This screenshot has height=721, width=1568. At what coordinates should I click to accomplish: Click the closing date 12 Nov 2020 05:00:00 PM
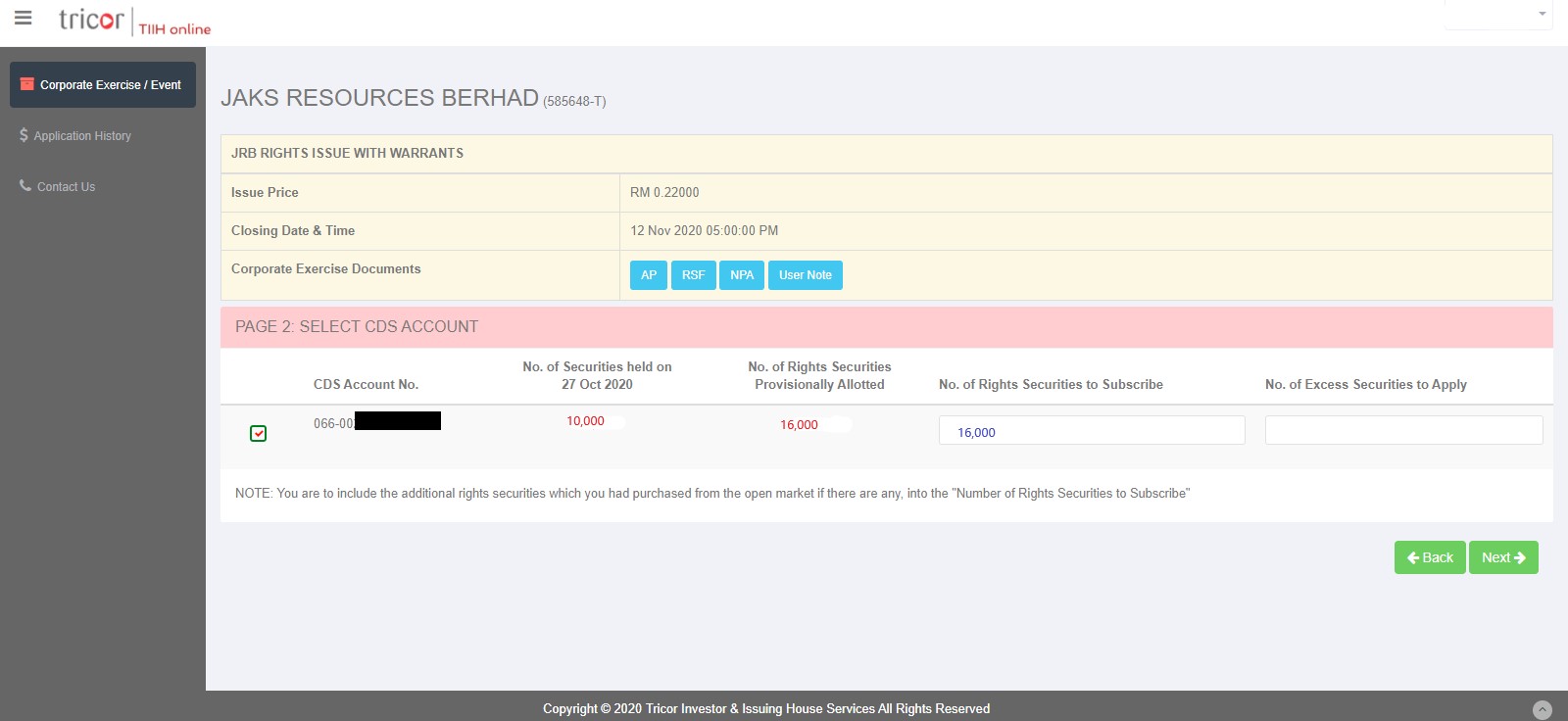click(x=704, y=231)
